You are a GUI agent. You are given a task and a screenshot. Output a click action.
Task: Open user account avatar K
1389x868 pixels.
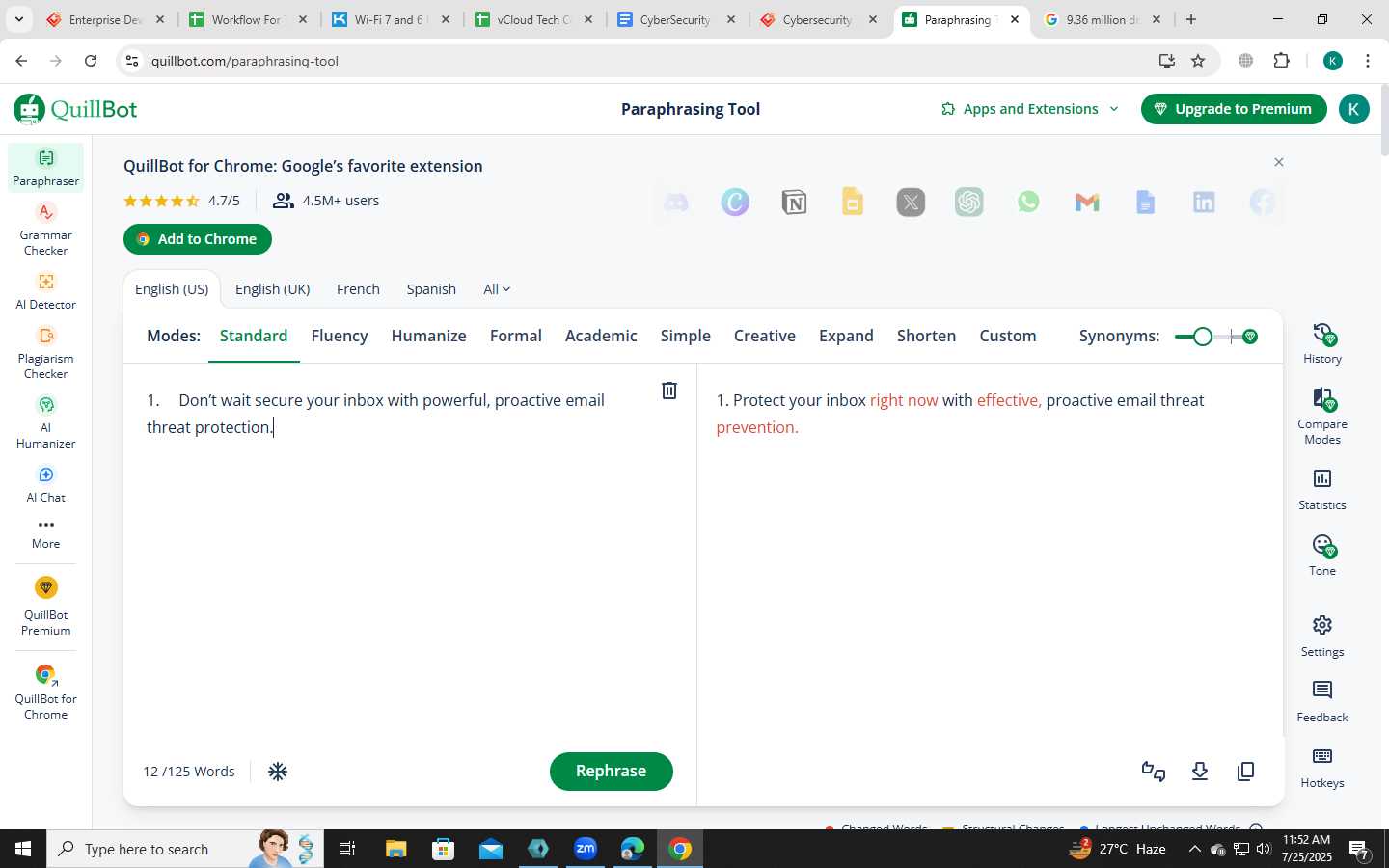[x=1353, y=109]
